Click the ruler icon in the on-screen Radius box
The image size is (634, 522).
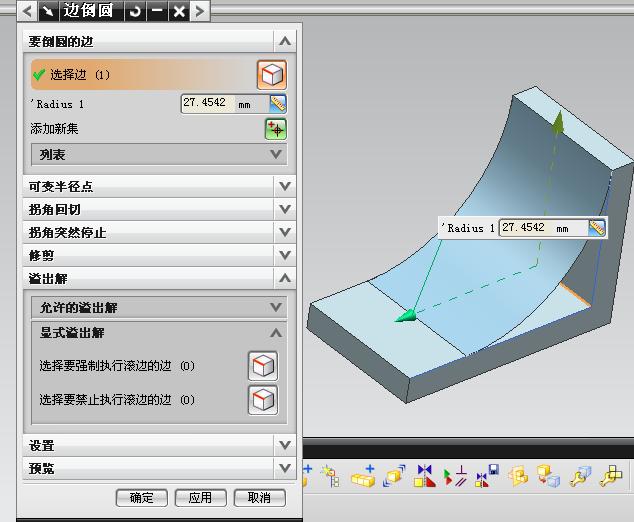(x=596, y=228)
